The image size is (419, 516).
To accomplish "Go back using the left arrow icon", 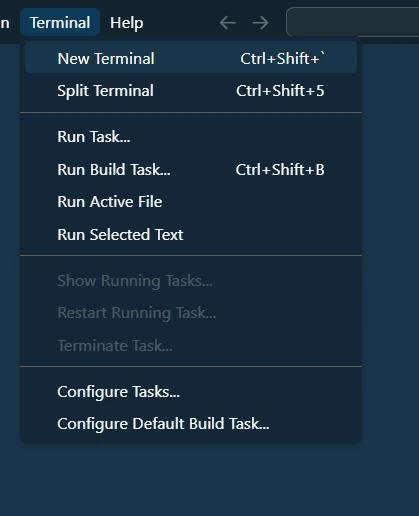I will [x=228, y=23].
